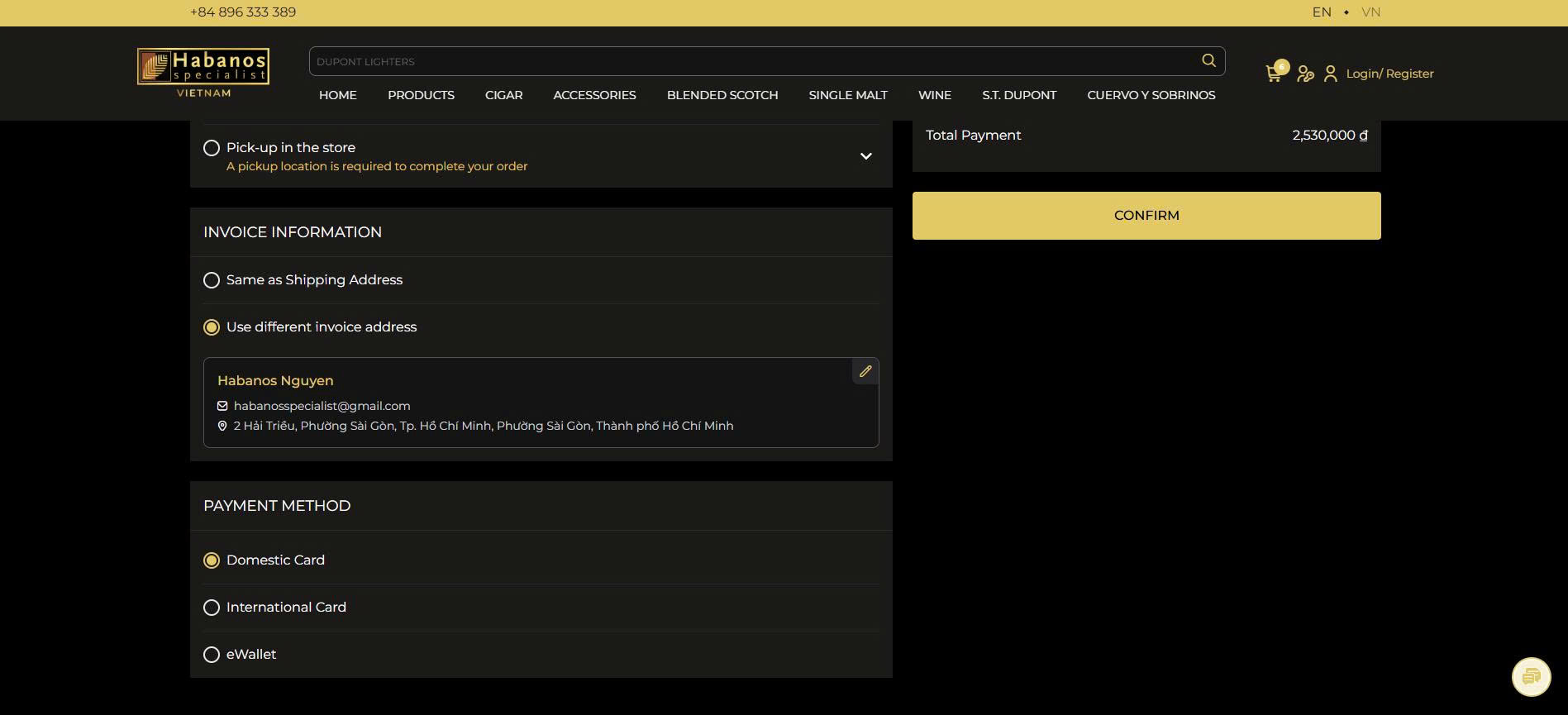Image resolution: width=1568 pixels, height=715 pixels.
Task: Click PAYMENT METHOD heading
Action: tap(277, 506)
